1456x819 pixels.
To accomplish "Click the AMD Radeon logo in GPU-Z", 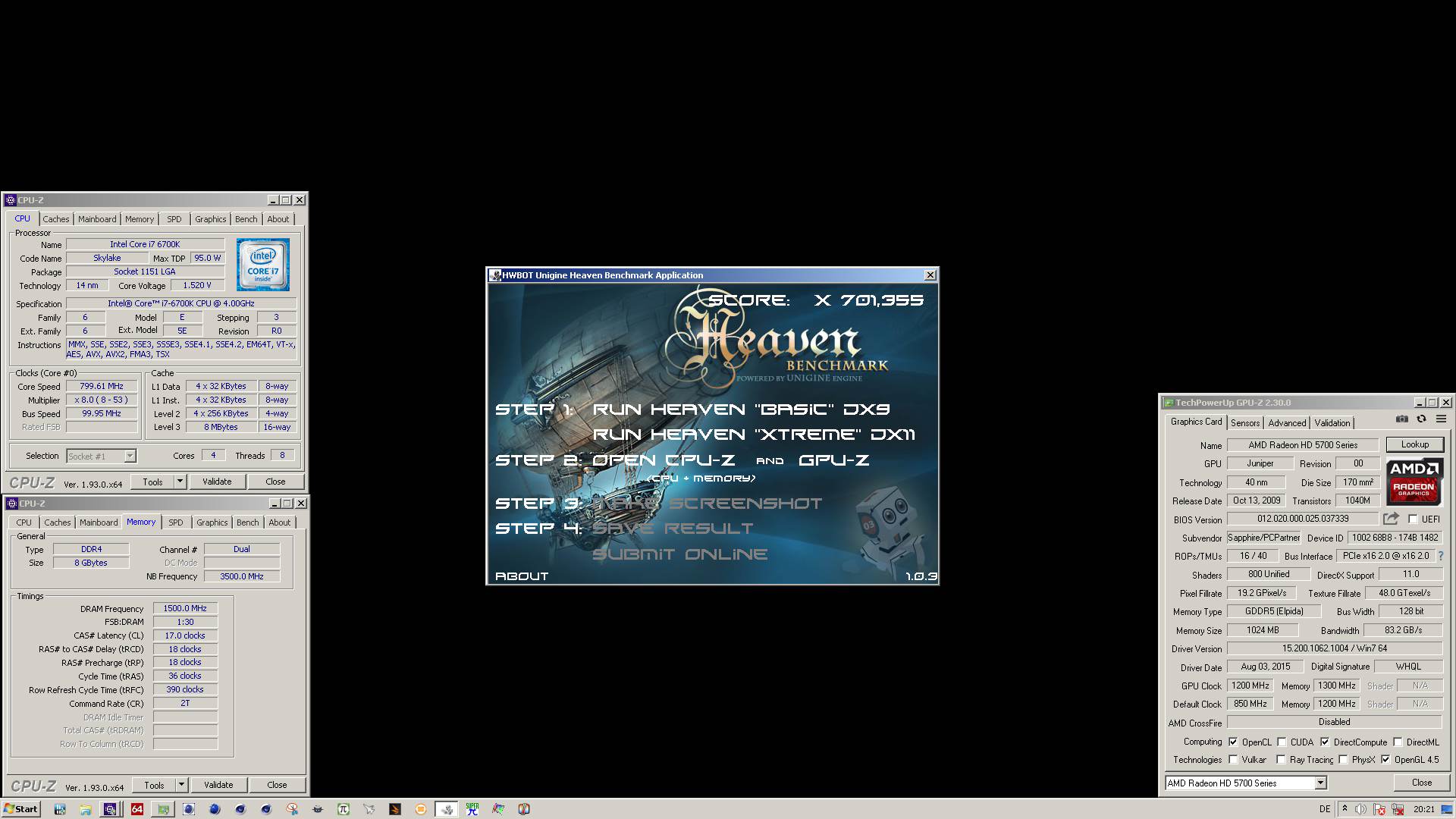I will 1414,482.
